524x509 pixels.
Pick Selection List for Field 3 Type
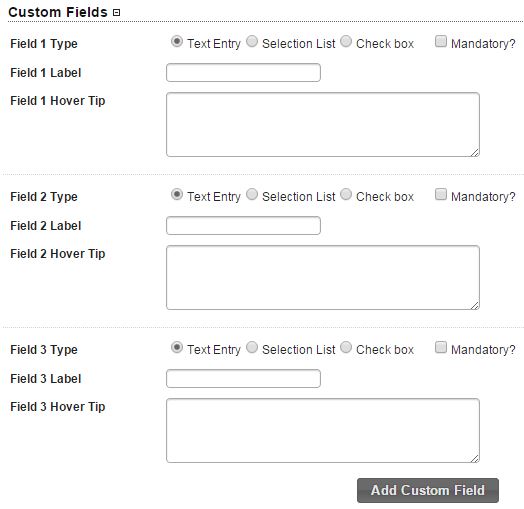click(252, 348)
